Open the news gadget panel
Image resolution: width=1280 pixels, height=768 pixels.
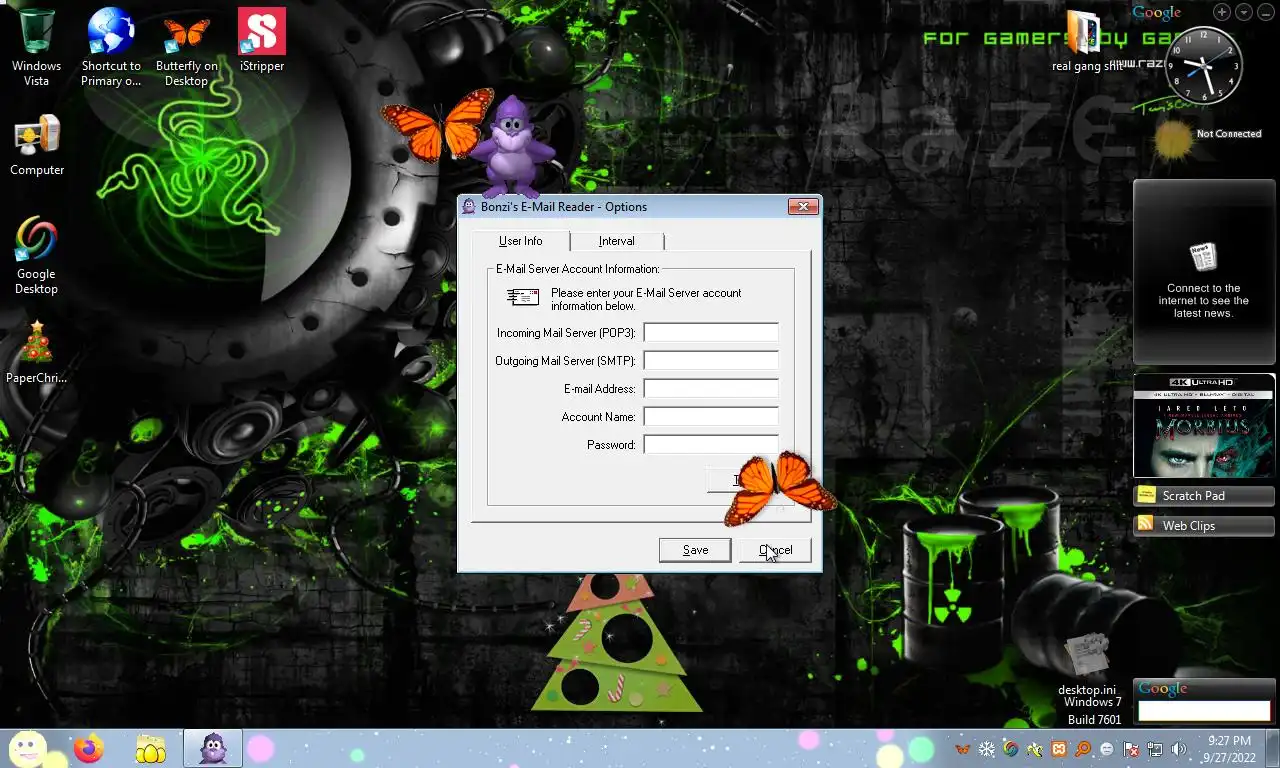point(1203,272)
